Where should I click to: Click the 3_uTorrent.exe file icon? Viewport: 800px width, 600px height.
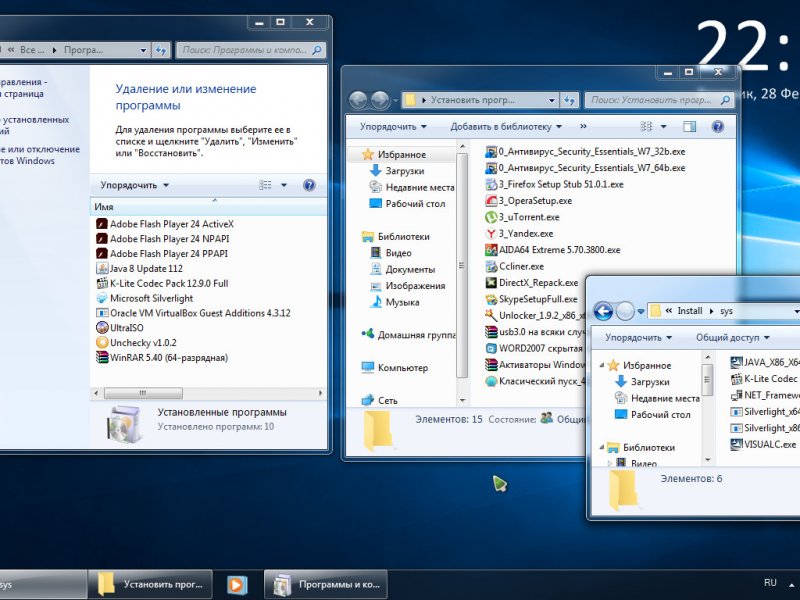click(491, 217)
